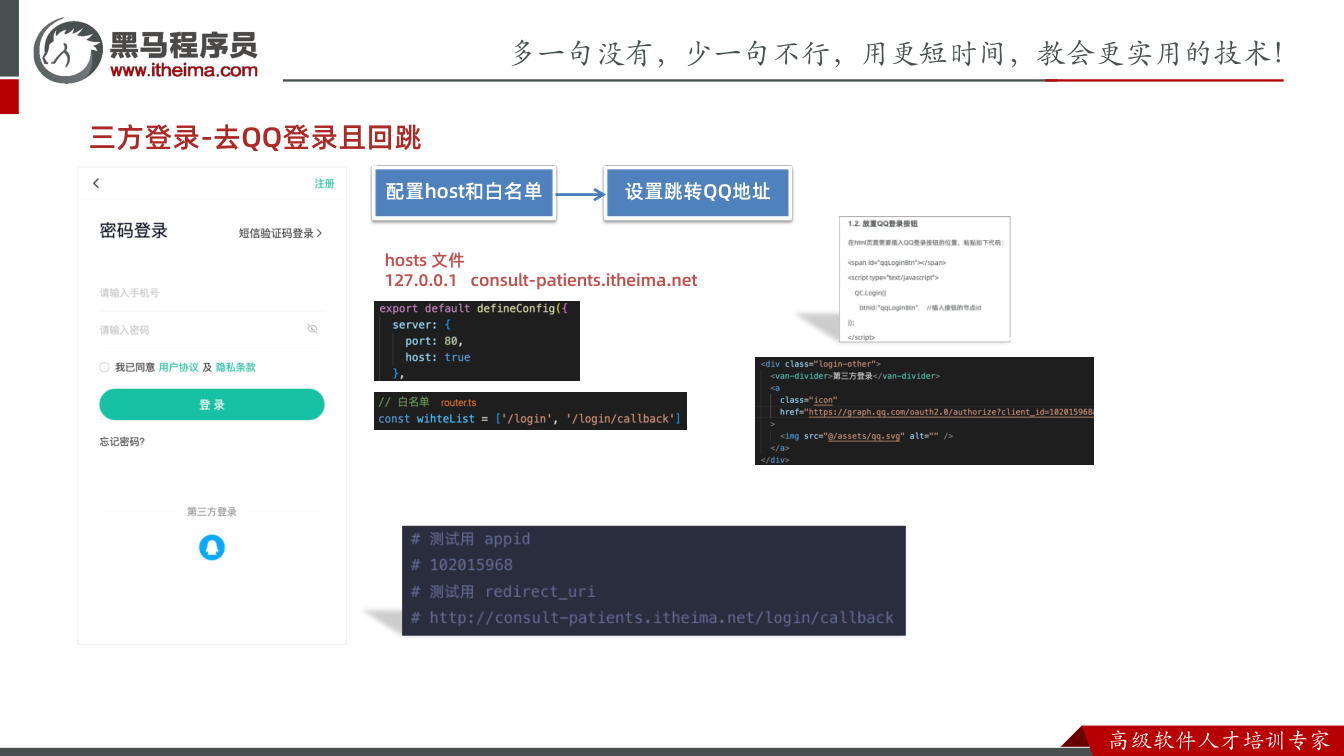
Task: Click the 密码登录 heading
Action: tap(134, 231)
